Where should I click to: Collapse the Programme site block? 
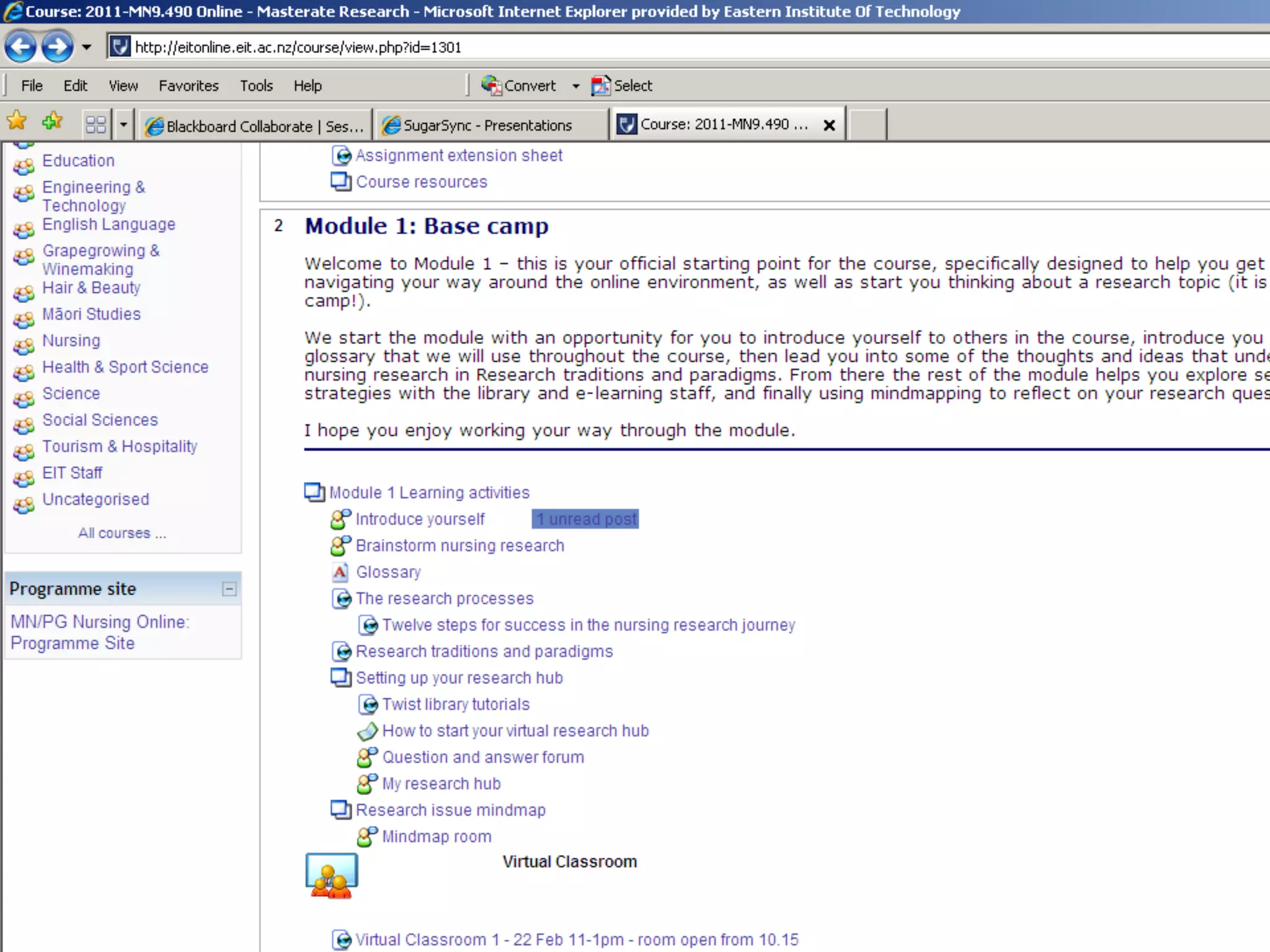pyautogui.click(x=229, y=589)
